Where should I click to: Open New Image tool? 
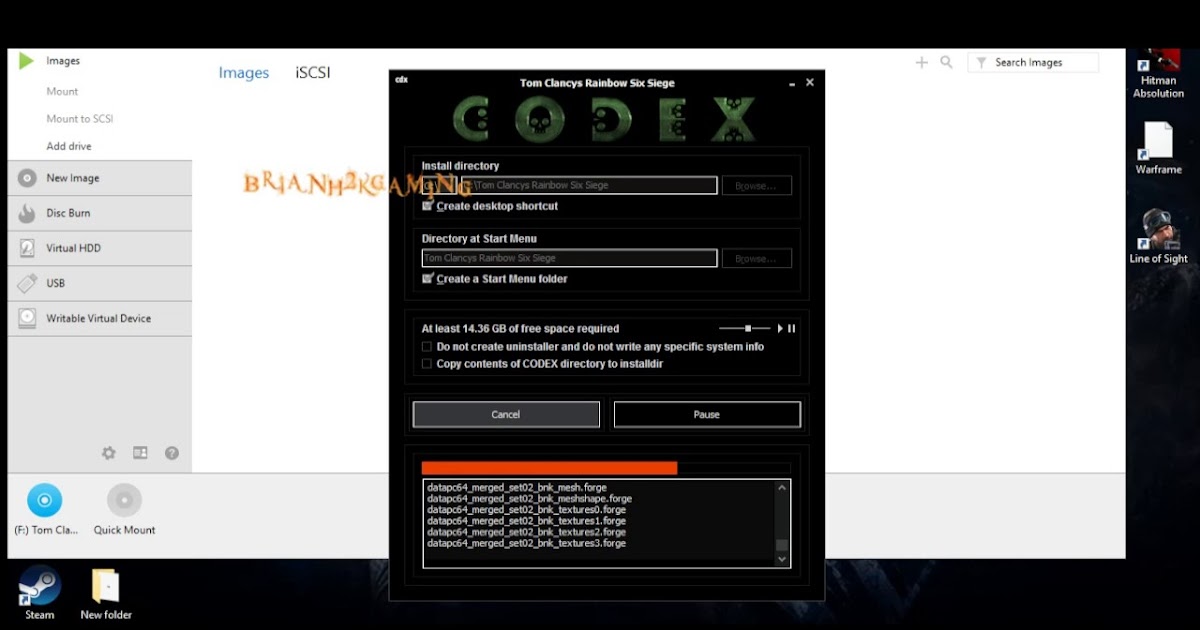point(99,178)
